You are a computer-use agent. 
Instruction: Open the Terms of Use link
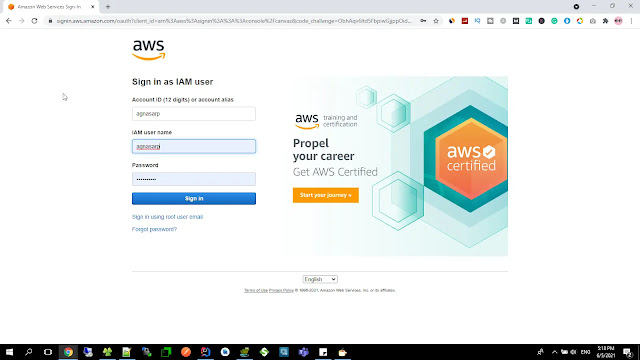[256, 290]
